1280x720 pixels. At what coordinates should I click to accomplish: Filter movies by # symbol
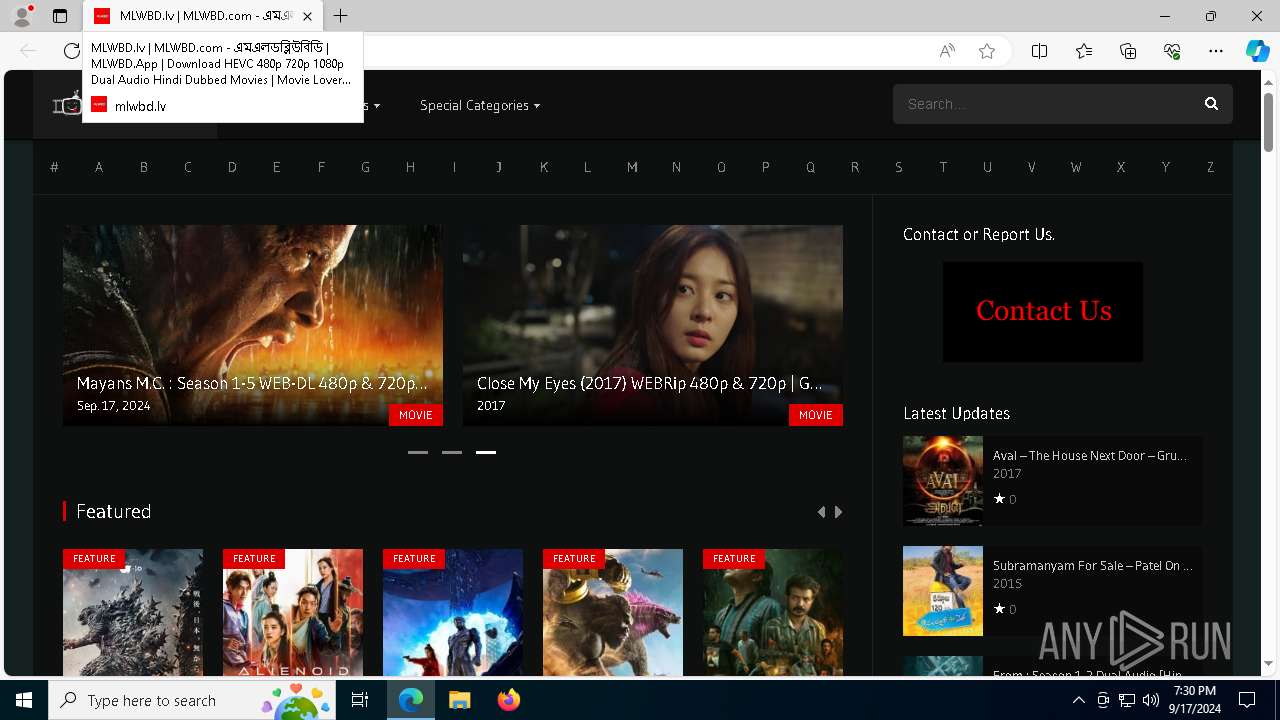[54, 167]
